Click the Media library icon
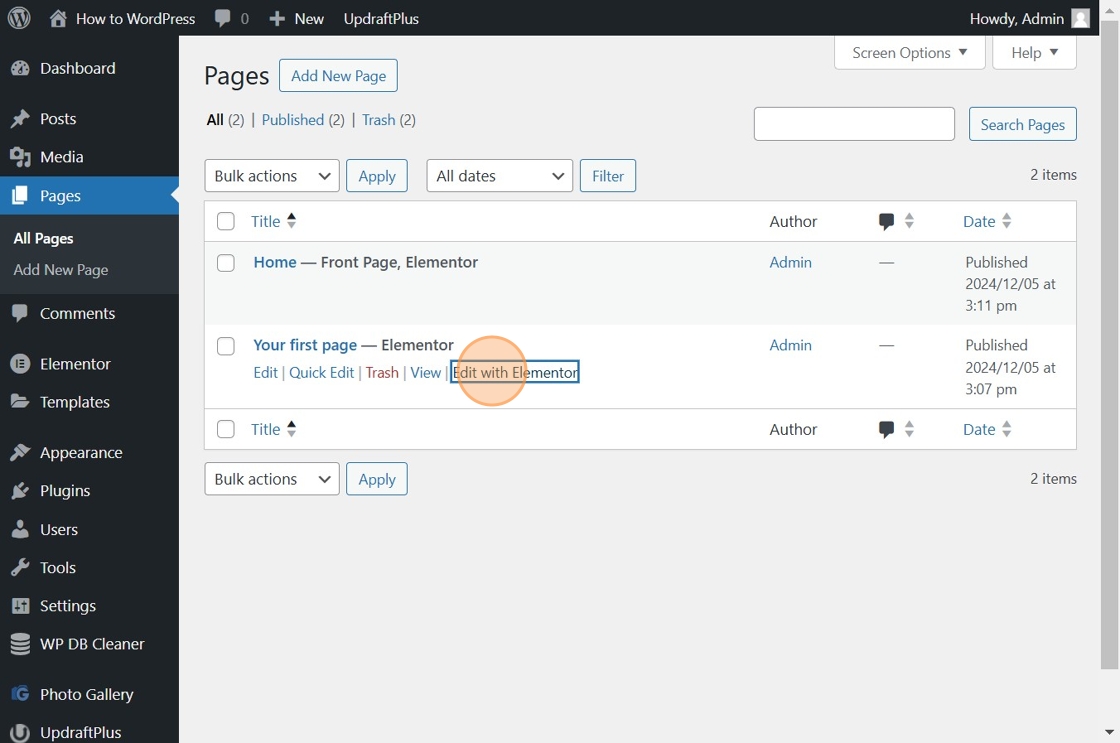1120x743 pixels. coord(20,157)
